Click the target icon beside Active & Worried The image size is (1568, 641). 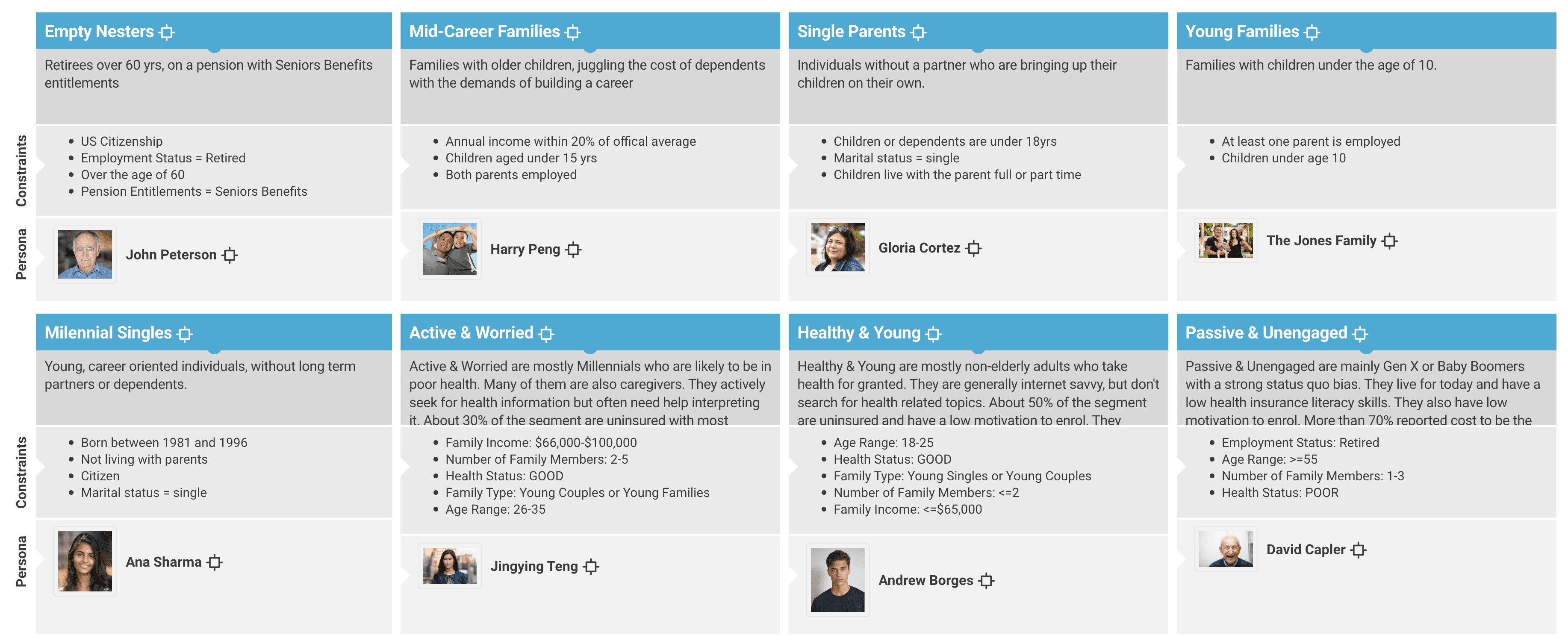click(547, 334)
